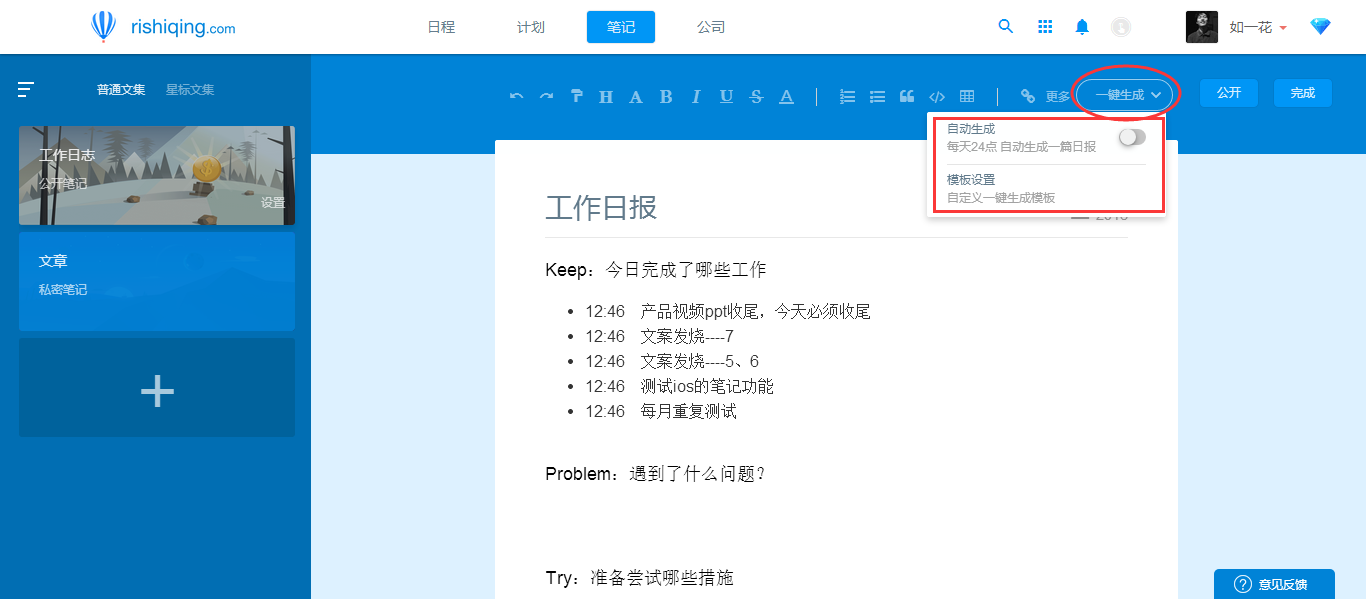Toggle underline formatting on
Image resolution: width=1366 pixels, height=599 pixels.
click(726, 96)
